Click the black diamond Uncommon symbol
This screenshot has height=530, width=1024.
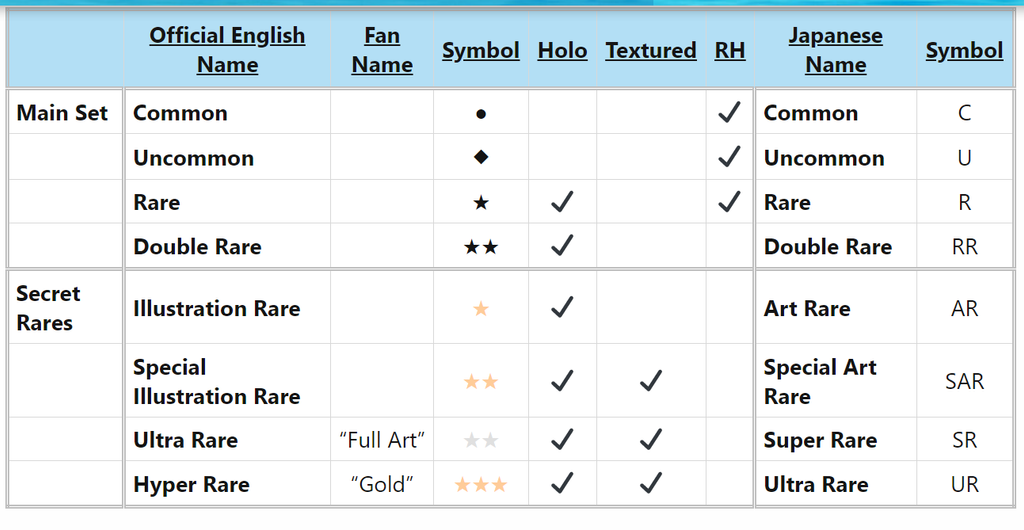tap(481, 158)
